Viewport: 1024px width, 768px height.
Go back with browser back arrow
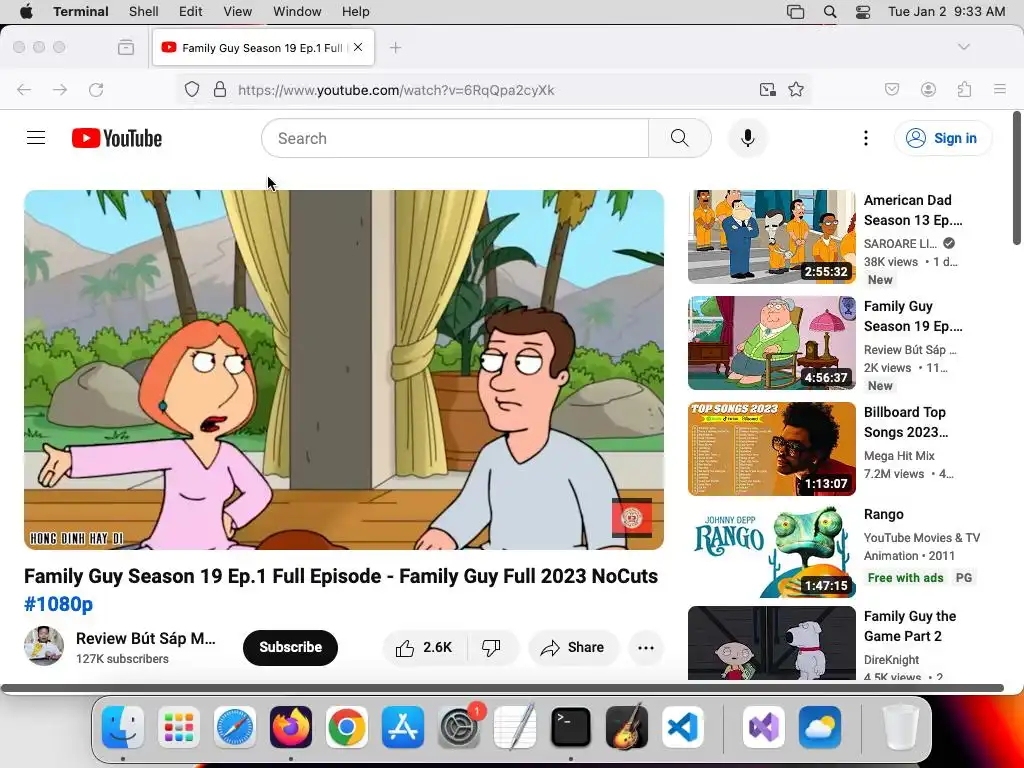coord(24,89)
